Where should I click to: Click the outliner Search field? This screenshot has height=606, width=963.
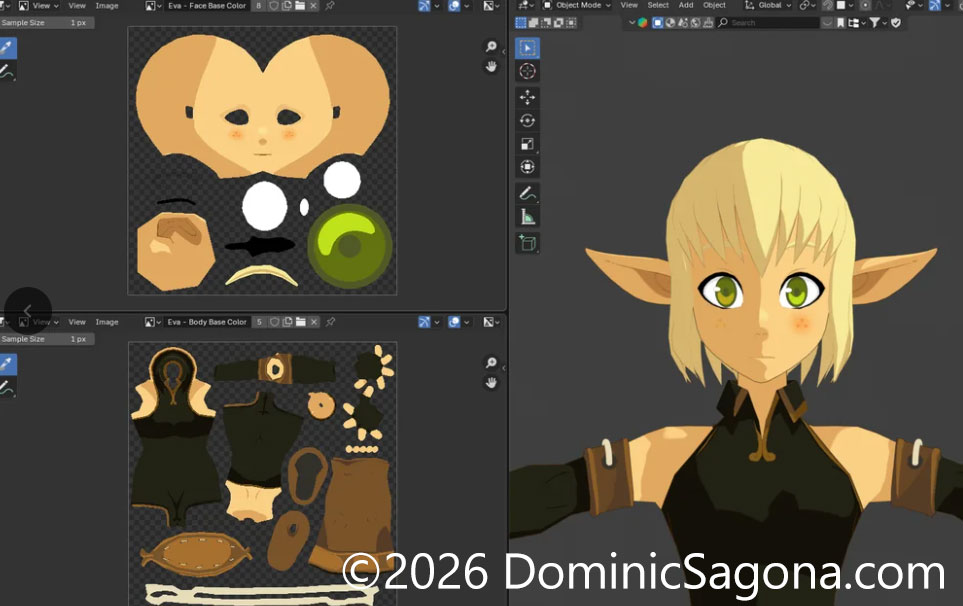768,23
